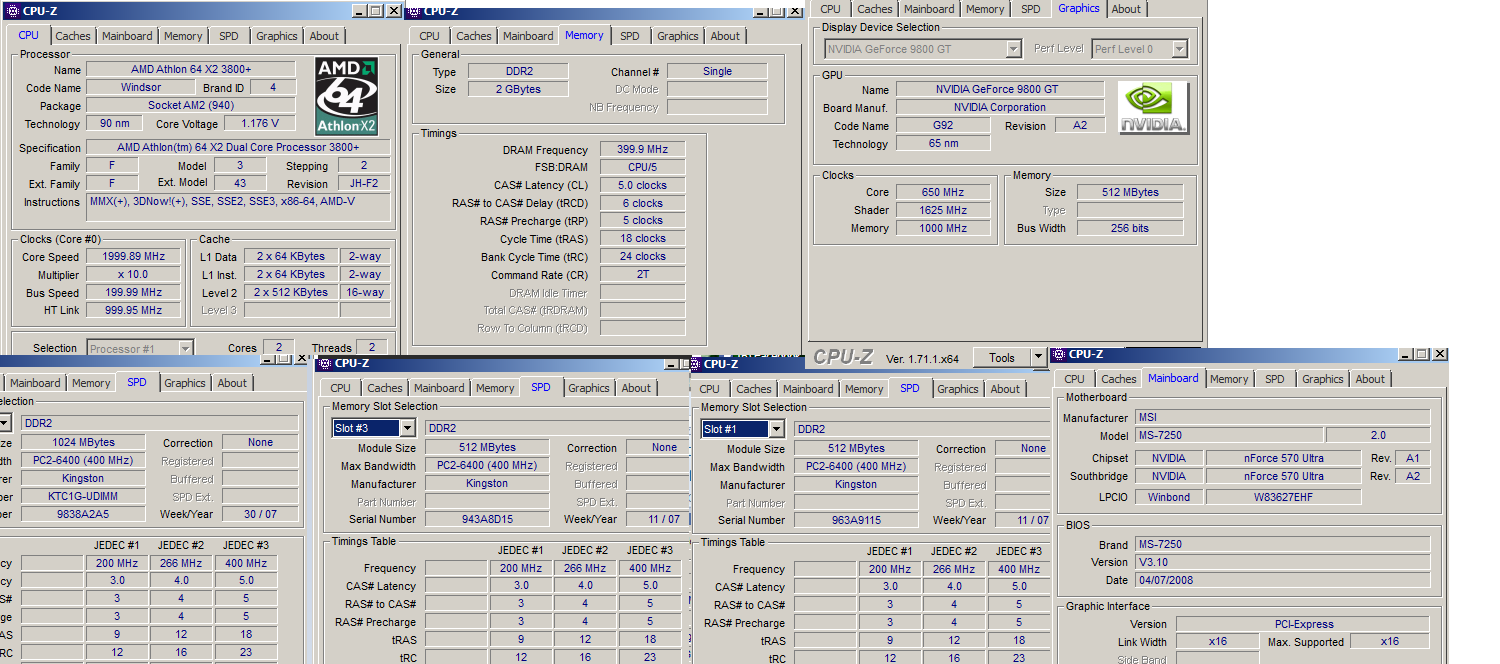
Task: Click the V3.10 BIOS version field
Action: pyautogui.click(x=1282, y=563)
